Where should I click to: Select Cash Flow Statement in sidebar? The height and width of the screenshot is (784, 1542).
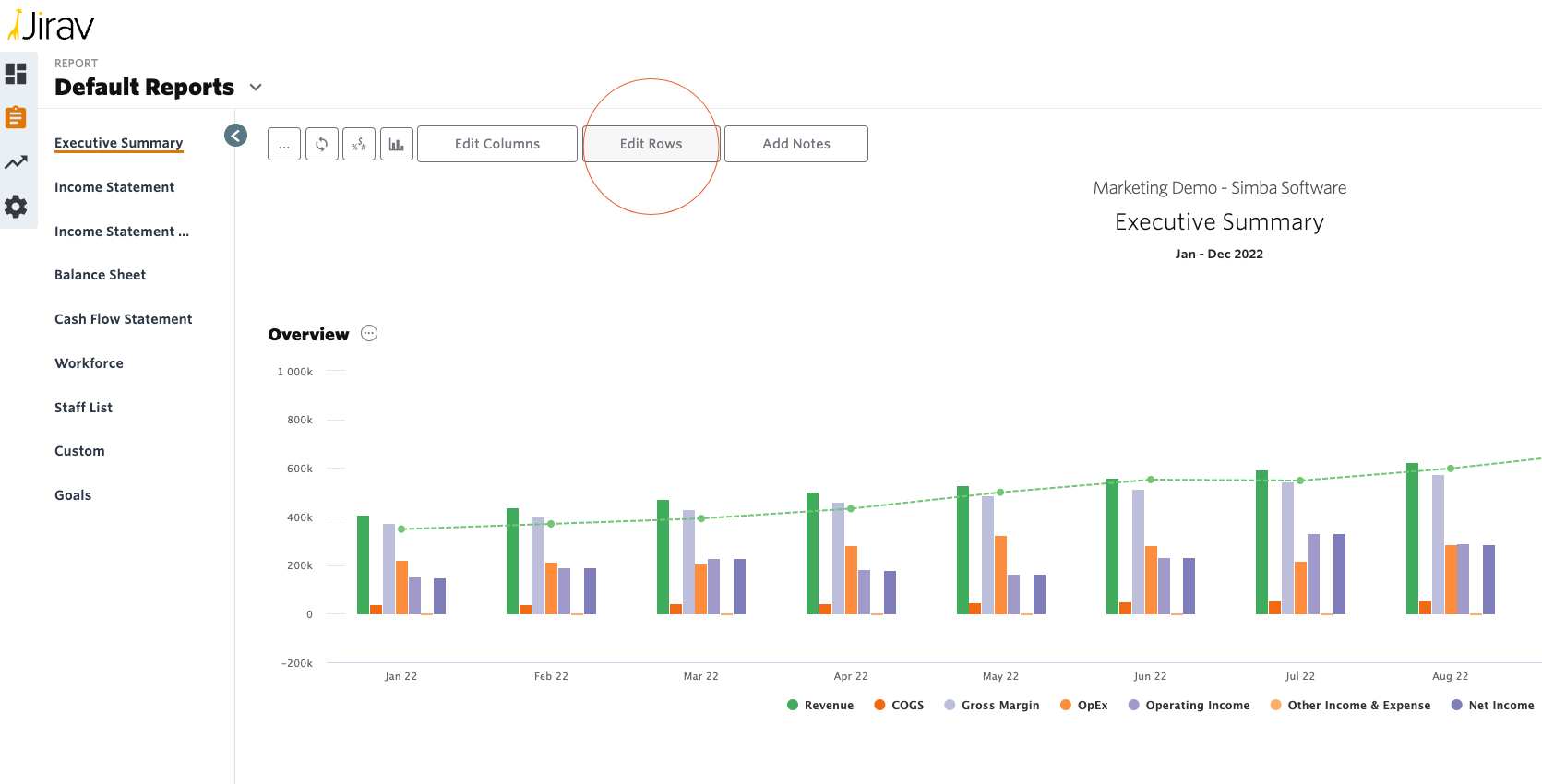pyautogui.click(x=123, y=319)
